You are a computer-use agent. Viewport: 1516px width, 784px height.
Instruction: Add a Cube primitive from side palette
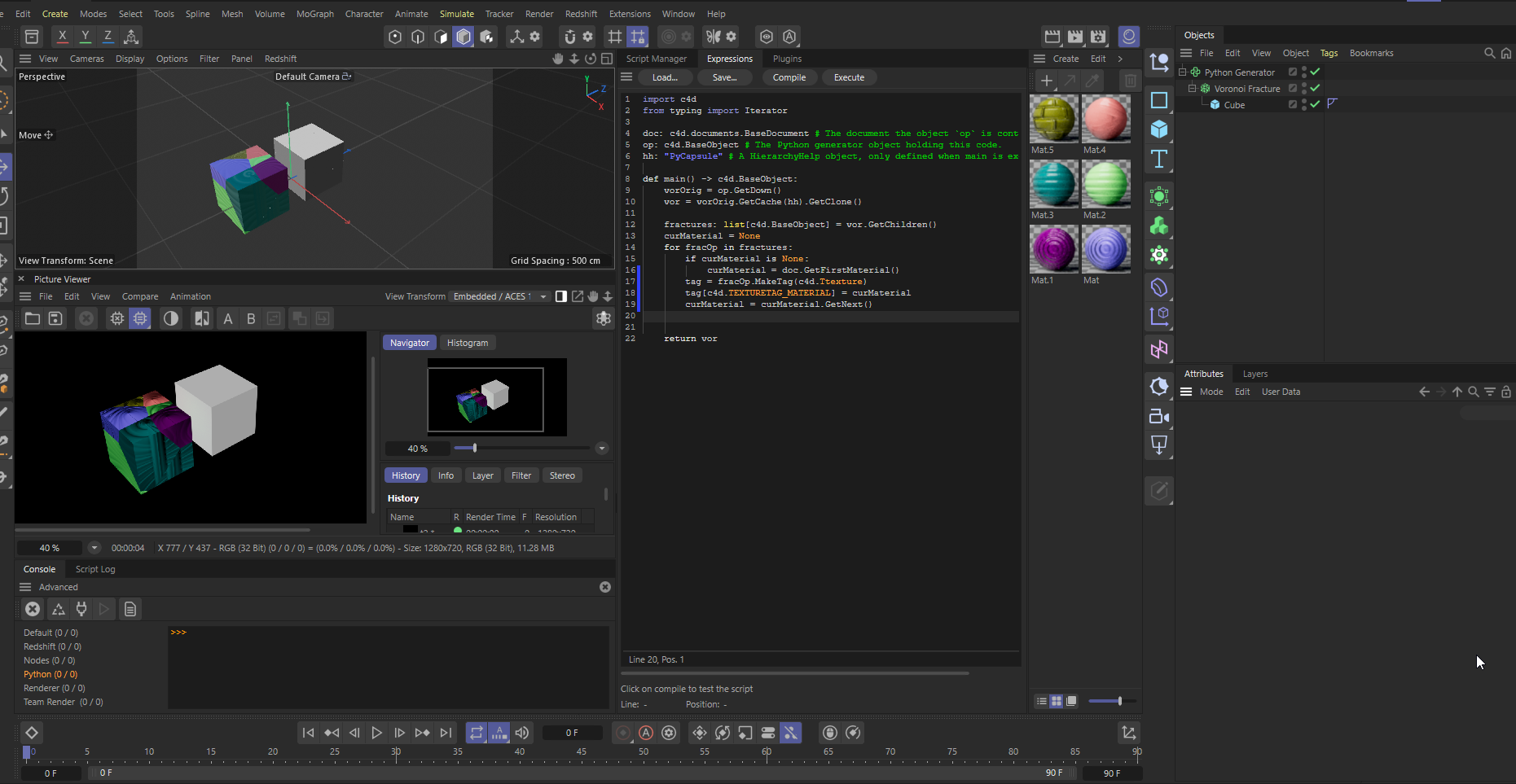(x=1158, y=129)
